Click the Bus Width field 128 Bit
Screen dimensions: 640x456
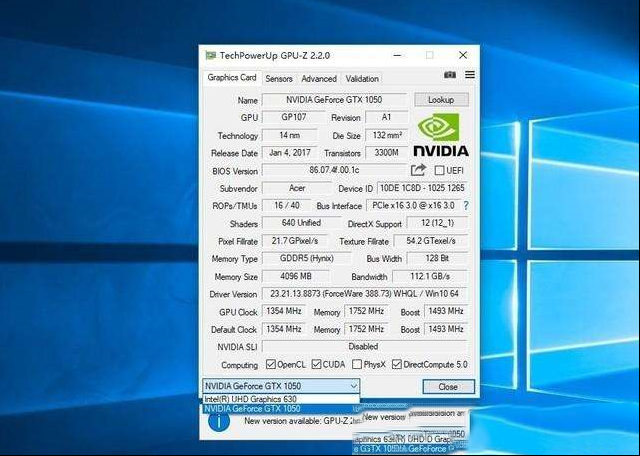437,258
